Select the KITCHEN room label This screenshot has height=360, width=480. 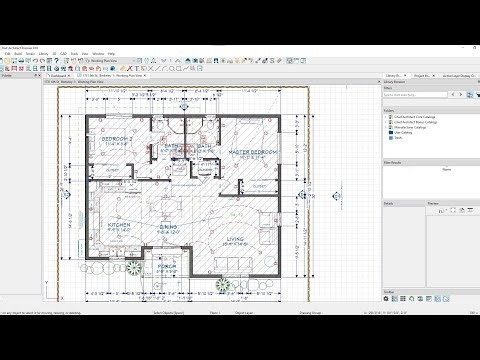119,225
